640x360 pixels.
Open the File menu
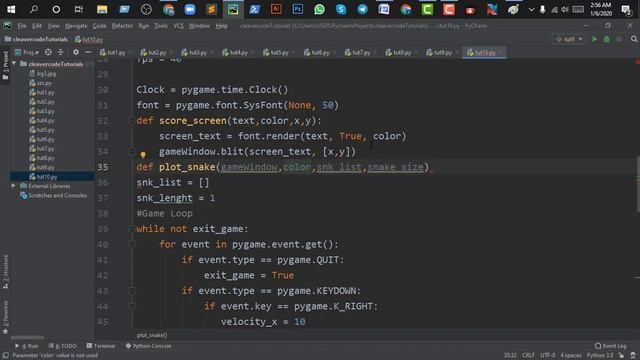pos(22,26)
